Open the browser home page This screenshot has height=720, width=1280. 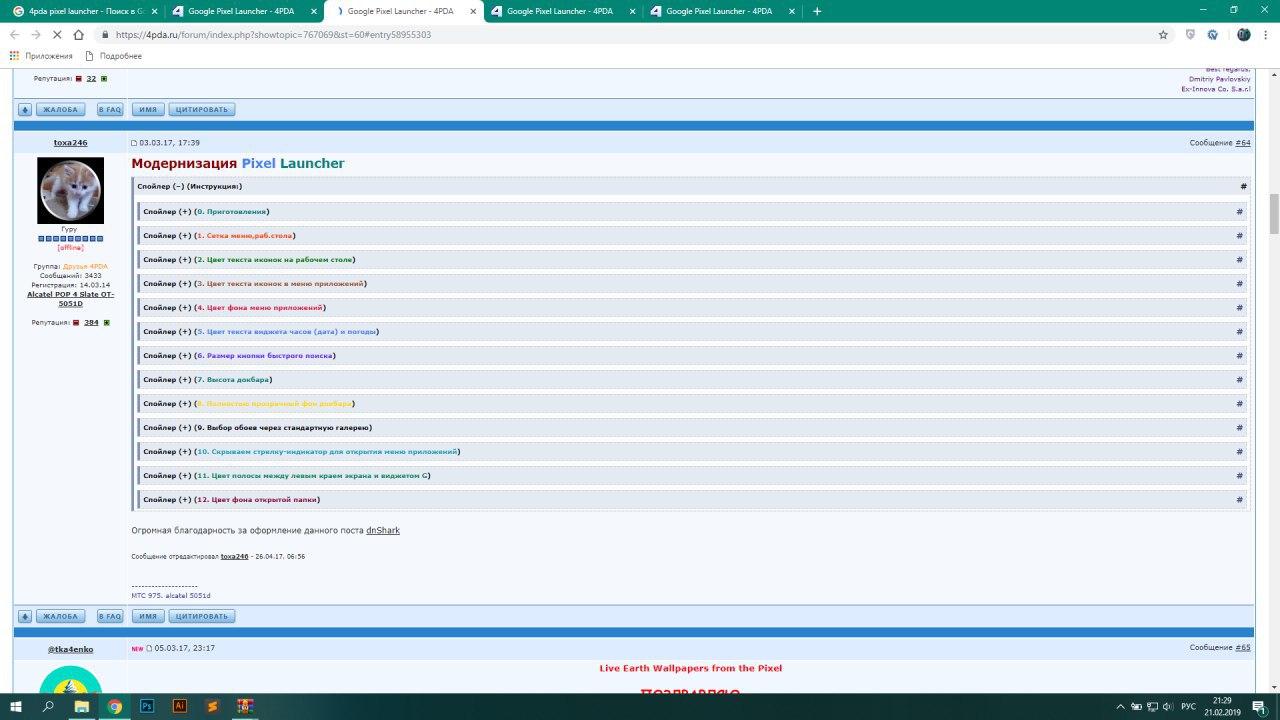pos(80,34)
